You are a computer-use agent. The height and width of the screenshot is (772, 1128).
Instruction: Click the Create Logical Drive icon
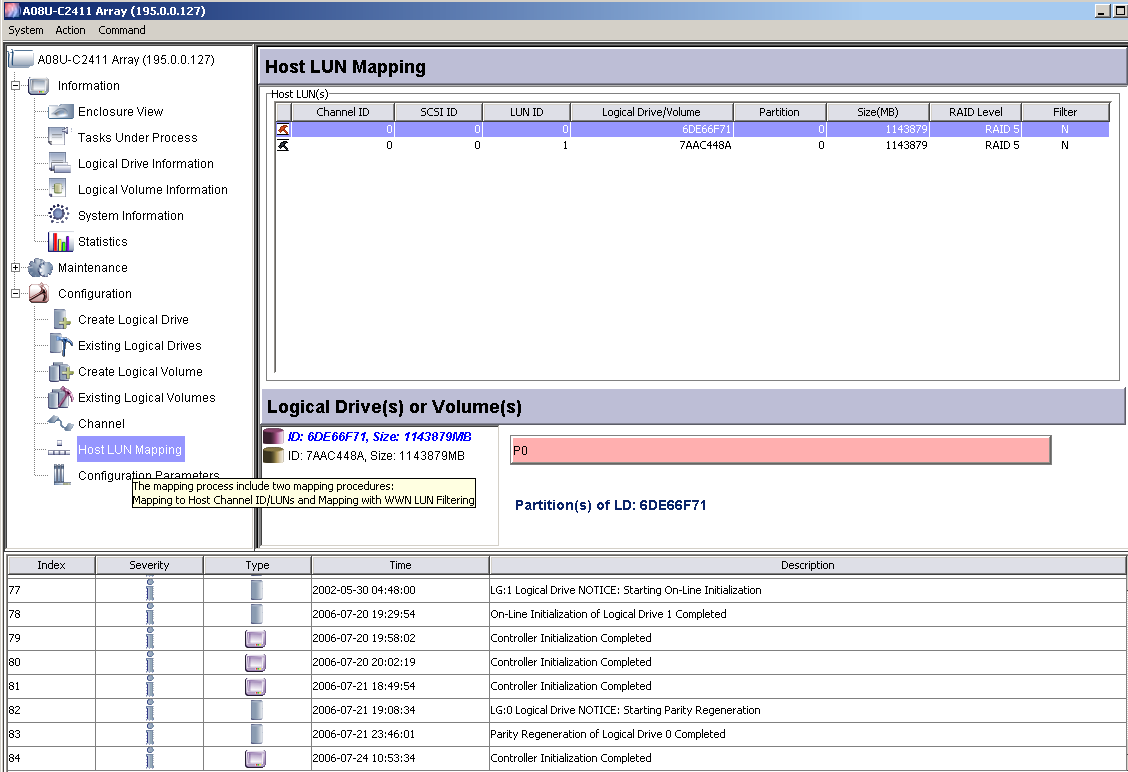point(61,320)
